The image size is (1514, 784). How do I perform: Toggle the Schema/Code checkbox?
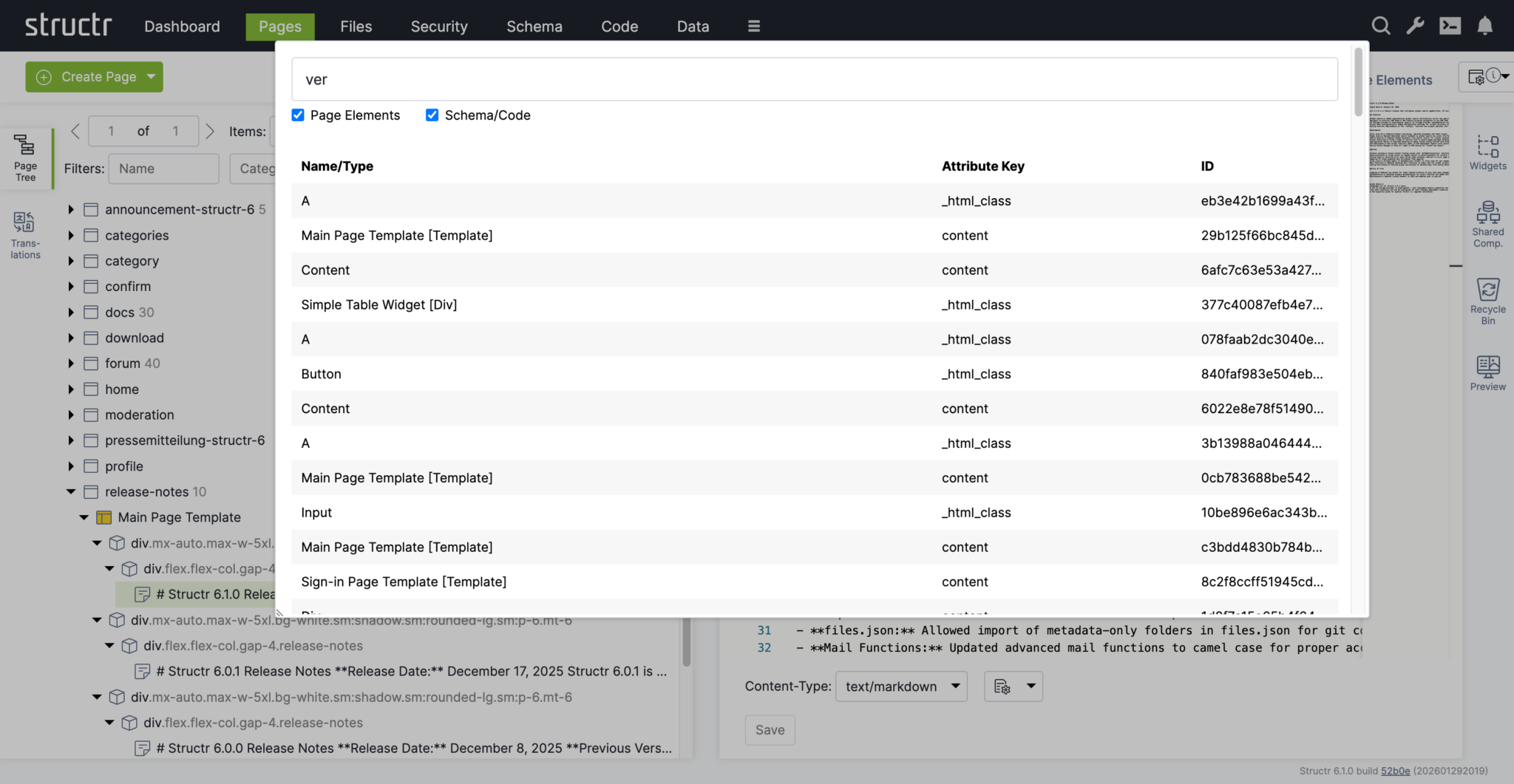(x=432, y=115)
